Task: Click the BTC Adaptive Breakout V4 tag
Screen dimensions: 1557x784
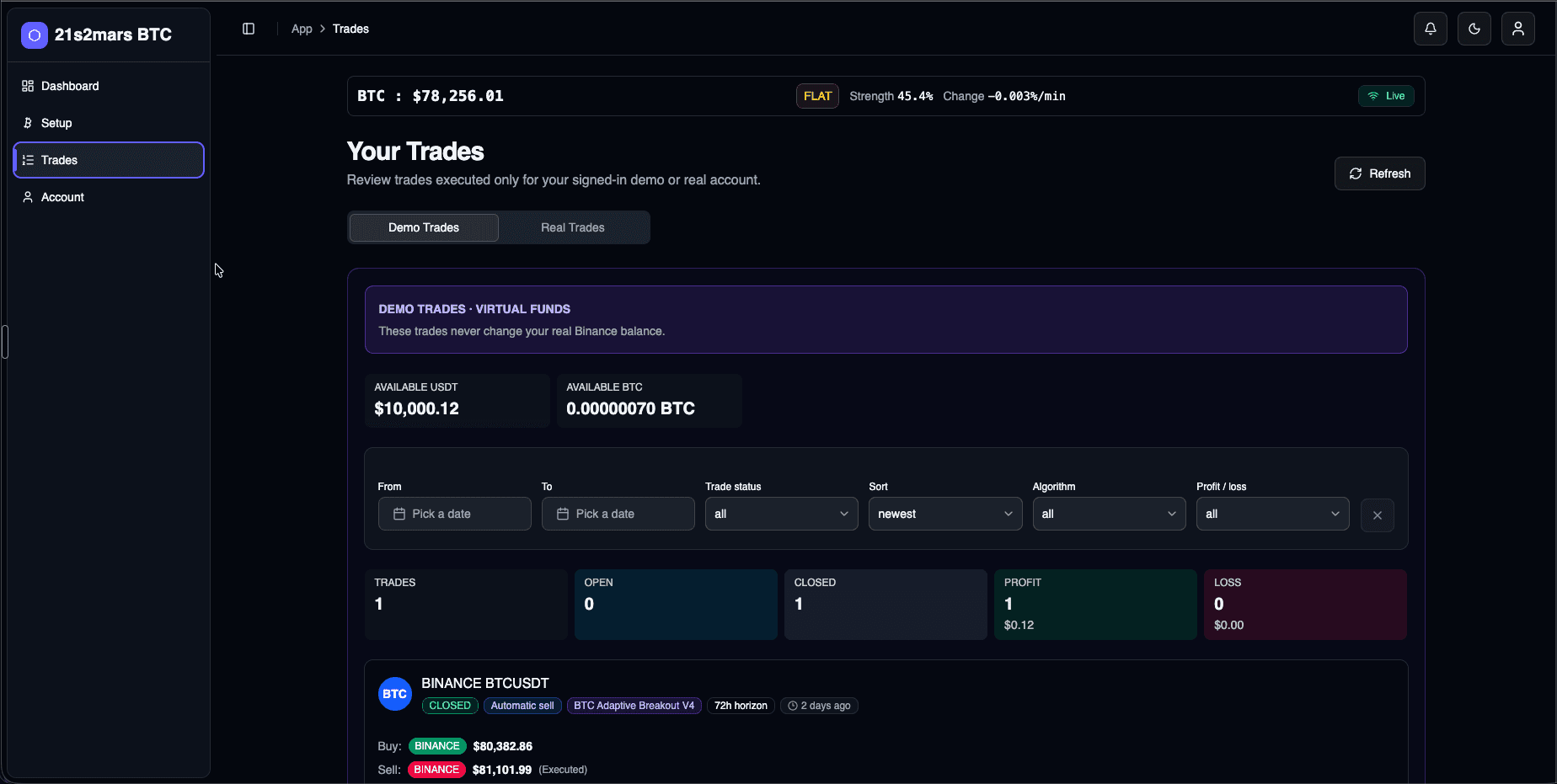Action: coord(634,706)
